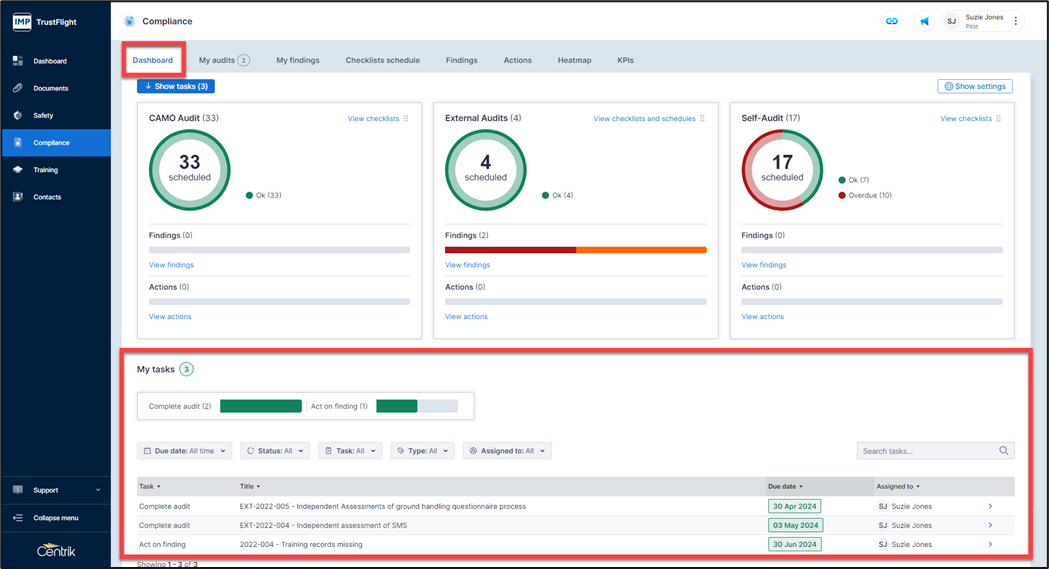Click the Training graduation cap icon
Screen dimensions: 1049x569
click(x=18, y=170)
